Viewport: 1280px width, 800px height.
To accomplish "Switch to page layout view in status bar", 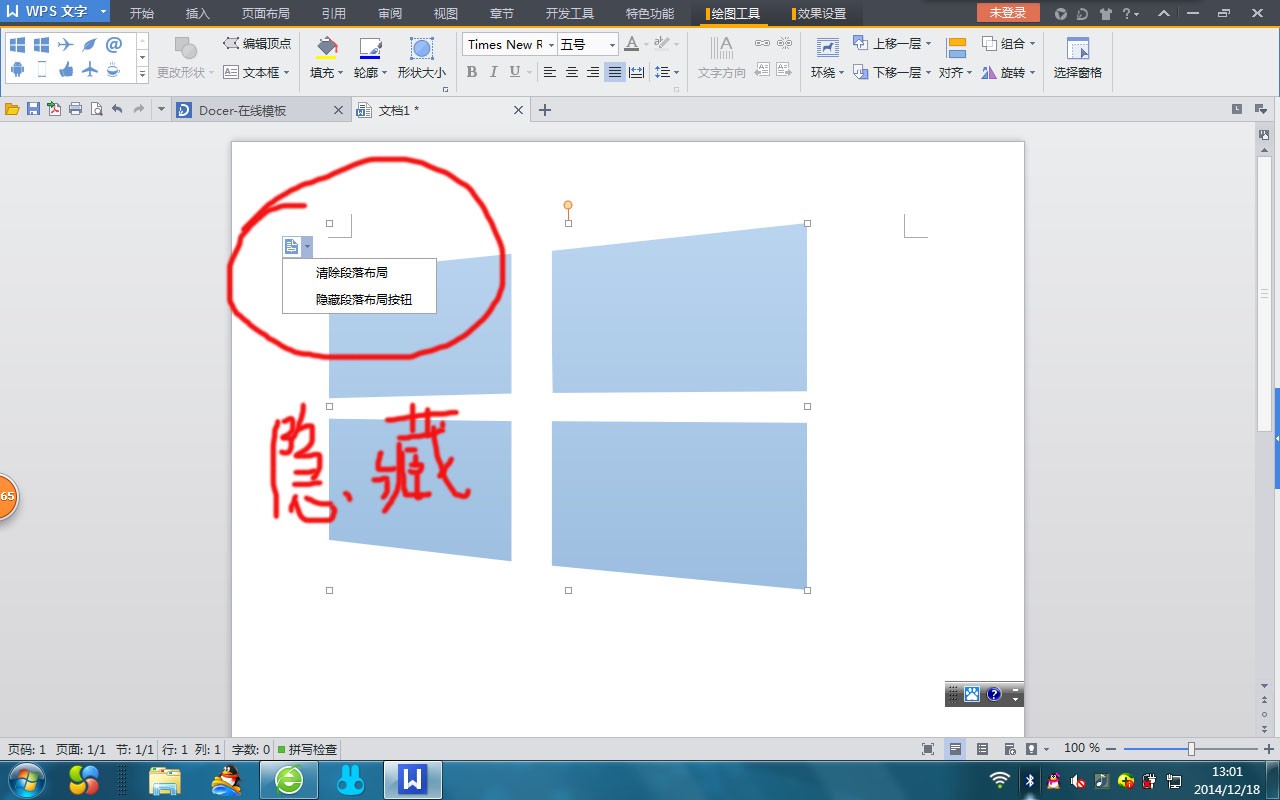I will (x=955, y=749).
